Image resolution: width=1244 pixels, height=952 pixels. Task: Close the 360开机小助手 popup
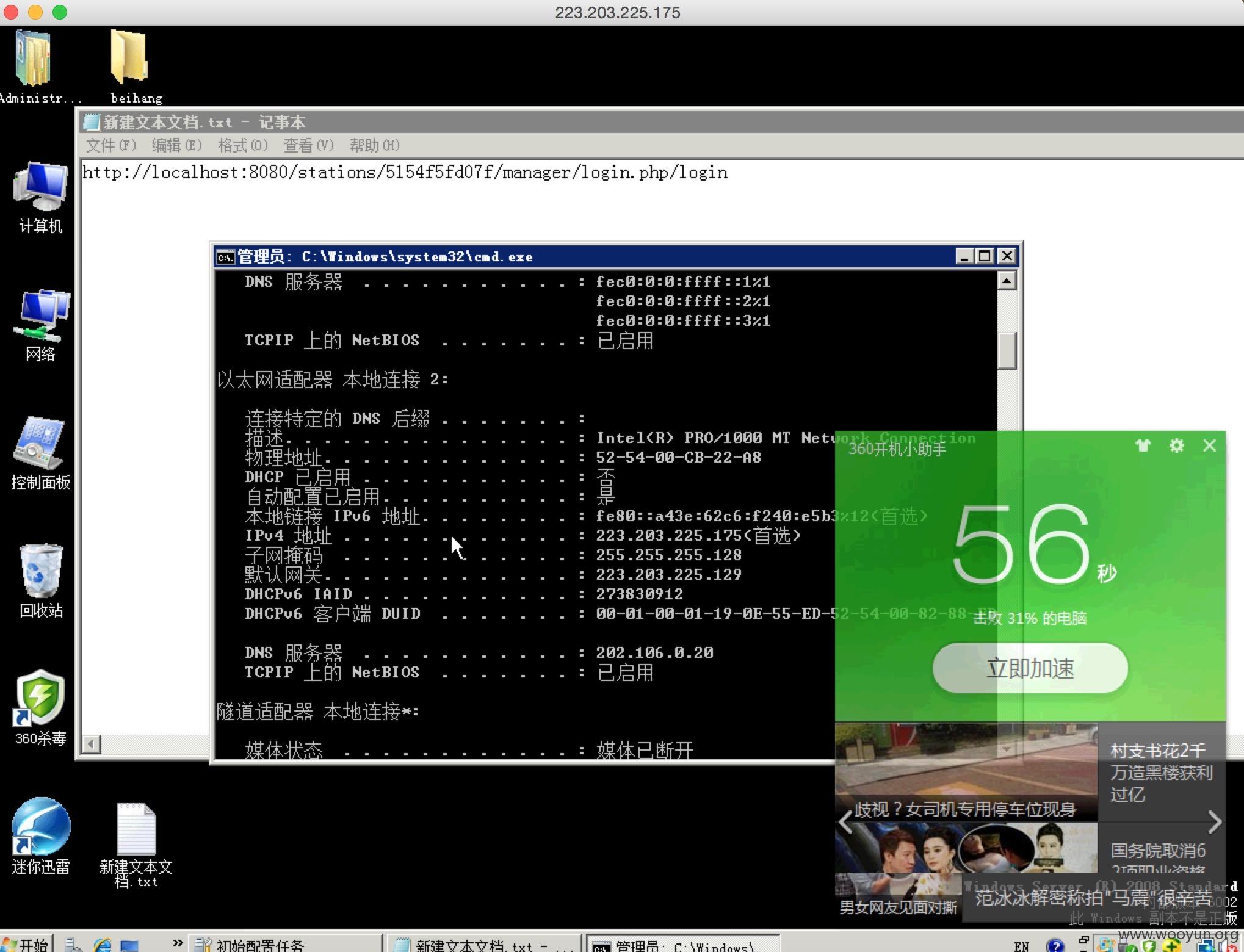(x=1209, y=445)
